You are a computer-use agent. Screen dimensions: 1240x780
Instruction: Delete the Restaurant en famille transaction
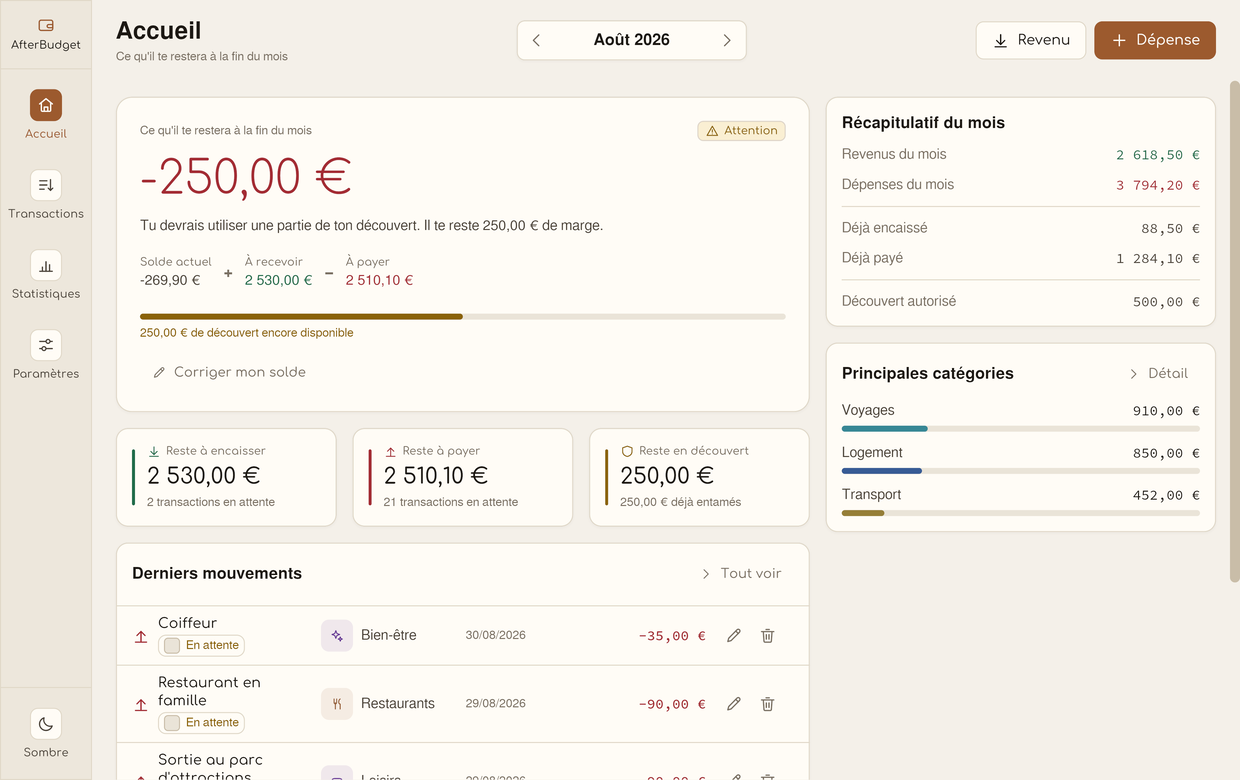[768, 704]
